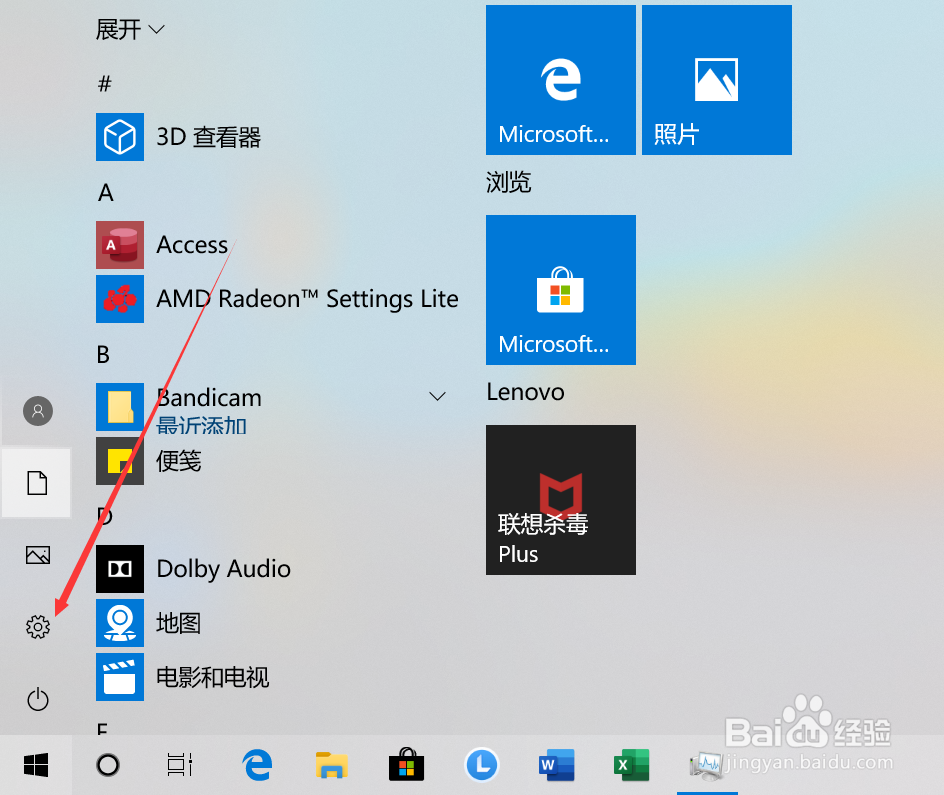Jump via the # section header

105,83
